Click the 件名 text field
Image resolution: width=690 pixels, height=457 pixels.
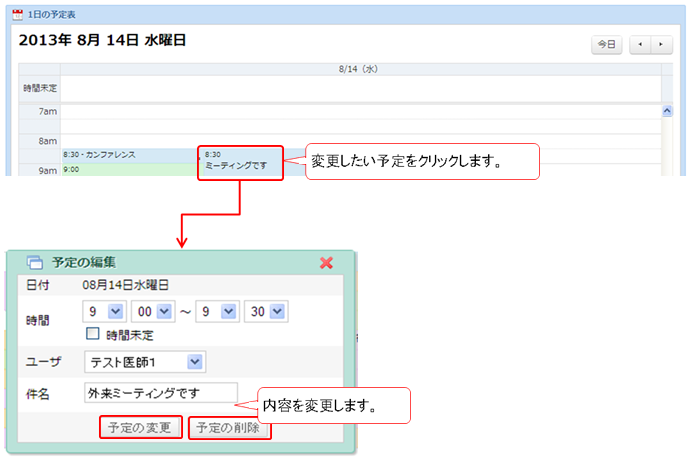pos(161,392)
